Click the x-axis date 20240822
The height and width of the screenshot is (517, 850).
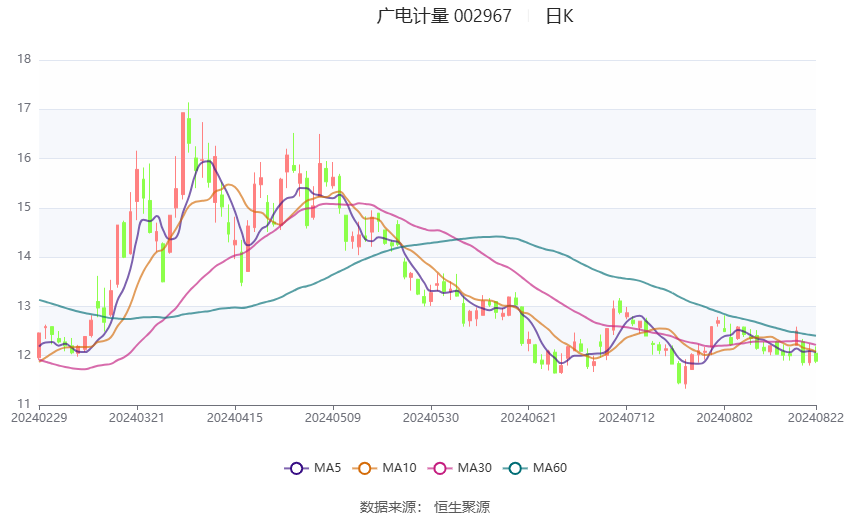coord(816,418)
